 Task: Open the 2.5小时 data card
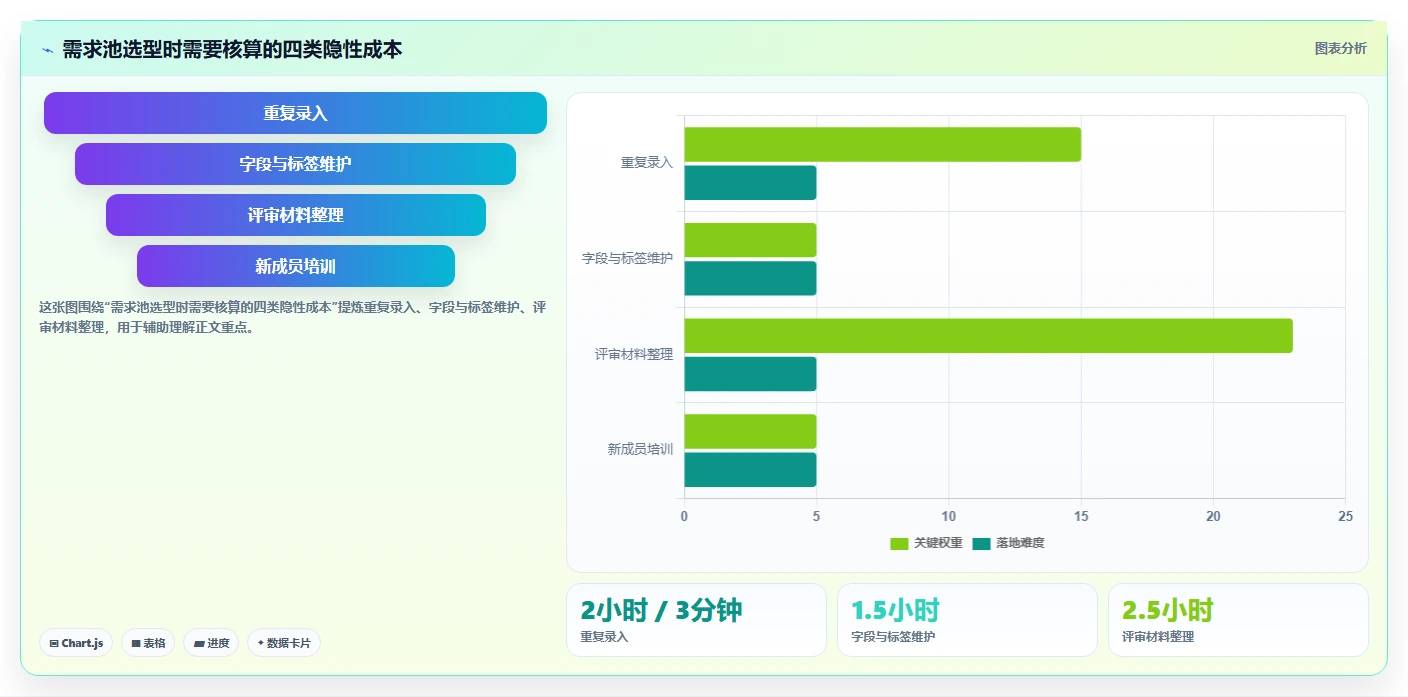coord(1238,620)
